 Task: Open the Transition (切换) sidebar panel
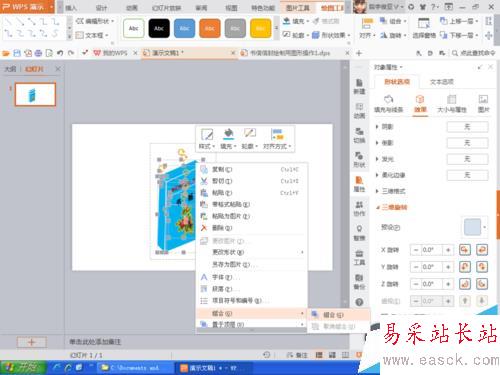pyautogui.click(x=359, y=135)
